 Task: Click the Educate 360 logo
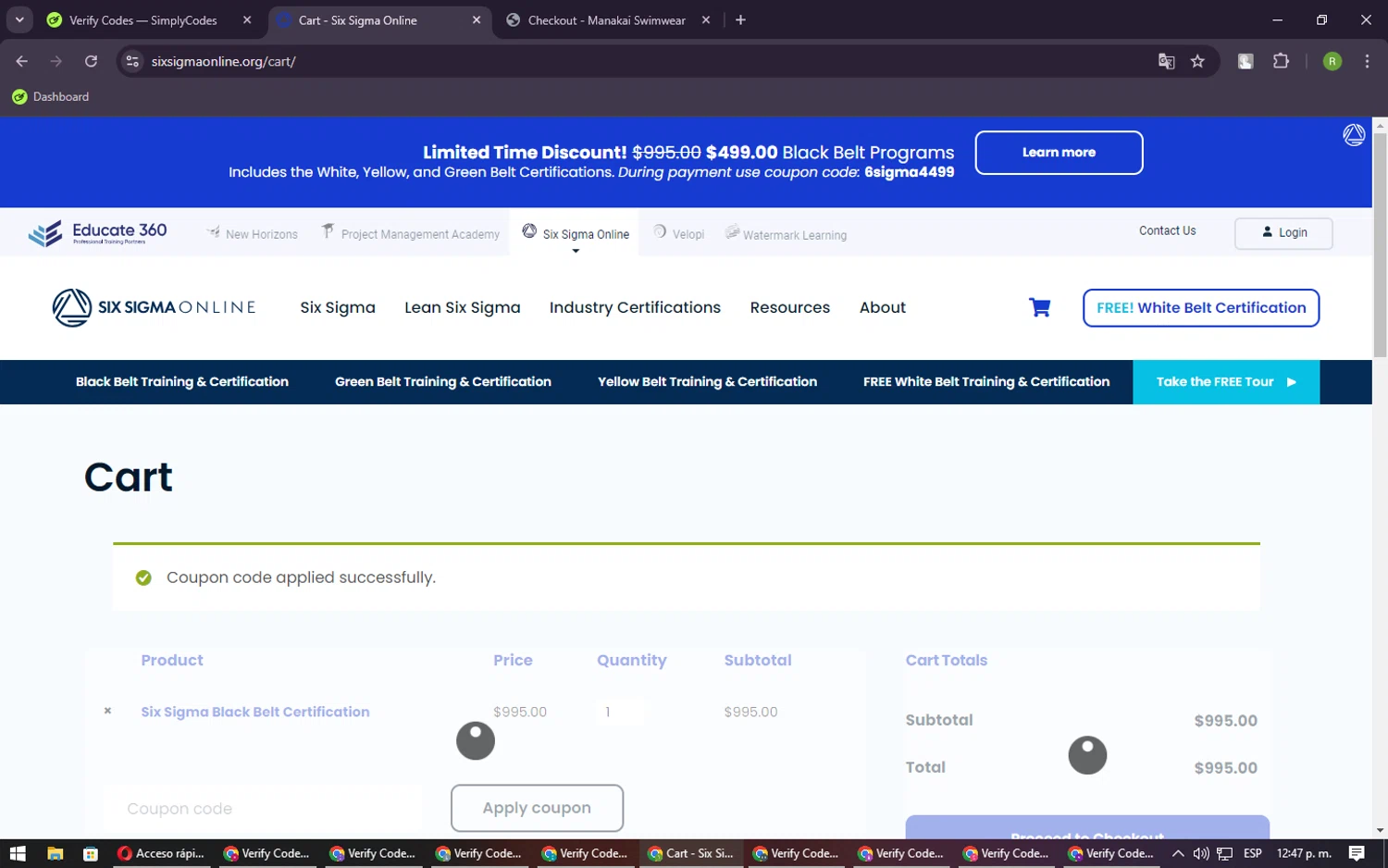[x=97, y=233]
